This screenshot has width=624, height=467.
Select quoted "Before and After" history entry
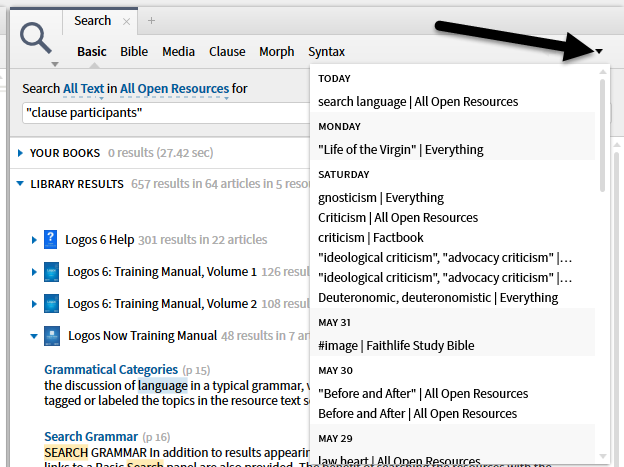point(423,394)
